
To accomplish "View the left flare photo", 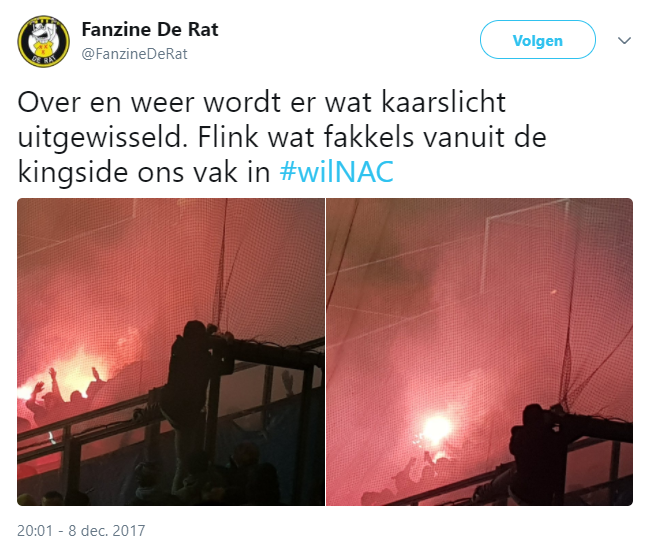I will pyautogui.click(x=171, y=352).
